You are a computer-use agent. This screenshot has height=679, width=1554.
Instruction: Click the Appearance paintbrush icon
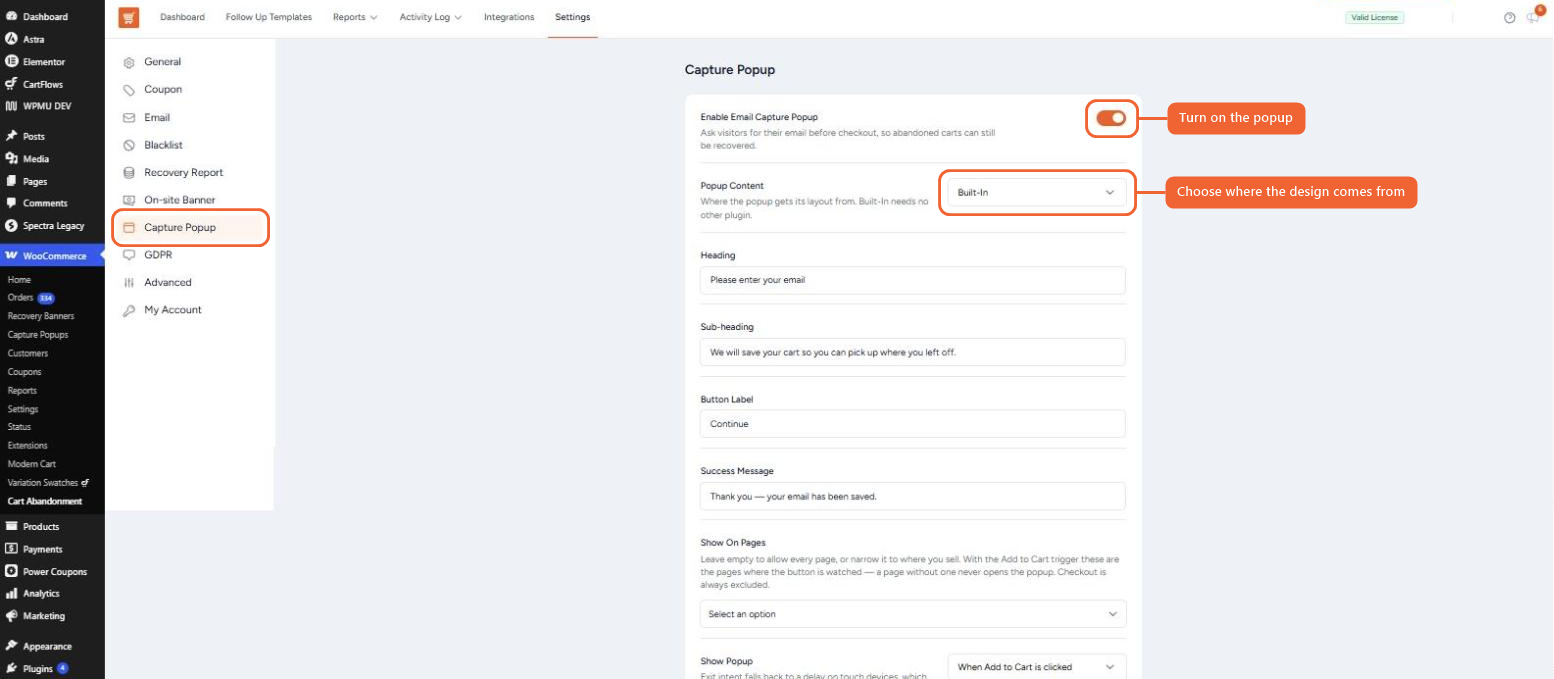(x=11, y=646)
